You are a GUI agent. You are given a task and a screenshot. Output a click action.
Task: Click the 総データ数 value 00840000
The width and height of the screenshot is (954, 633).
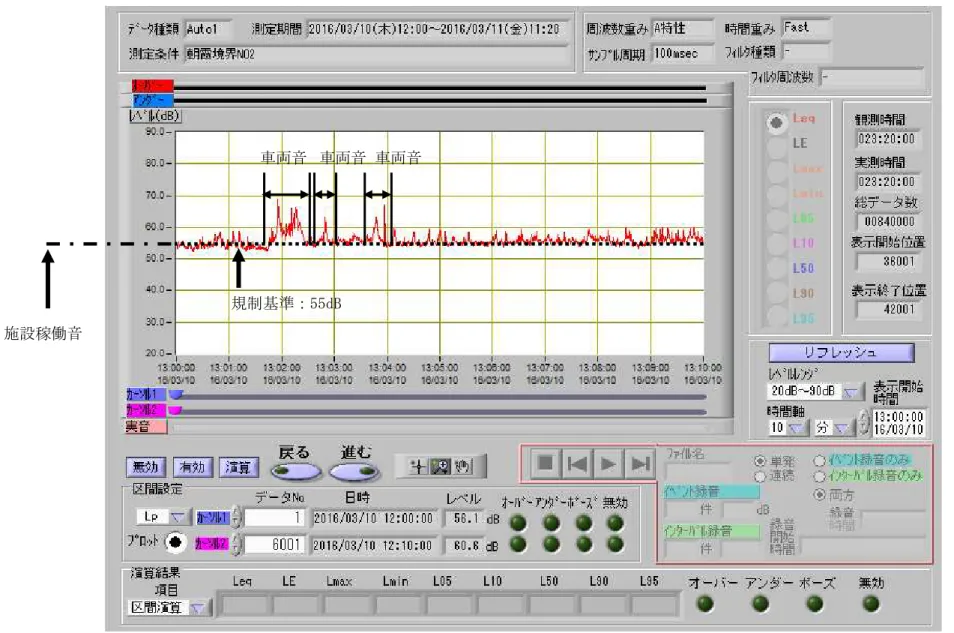point(888,222)
